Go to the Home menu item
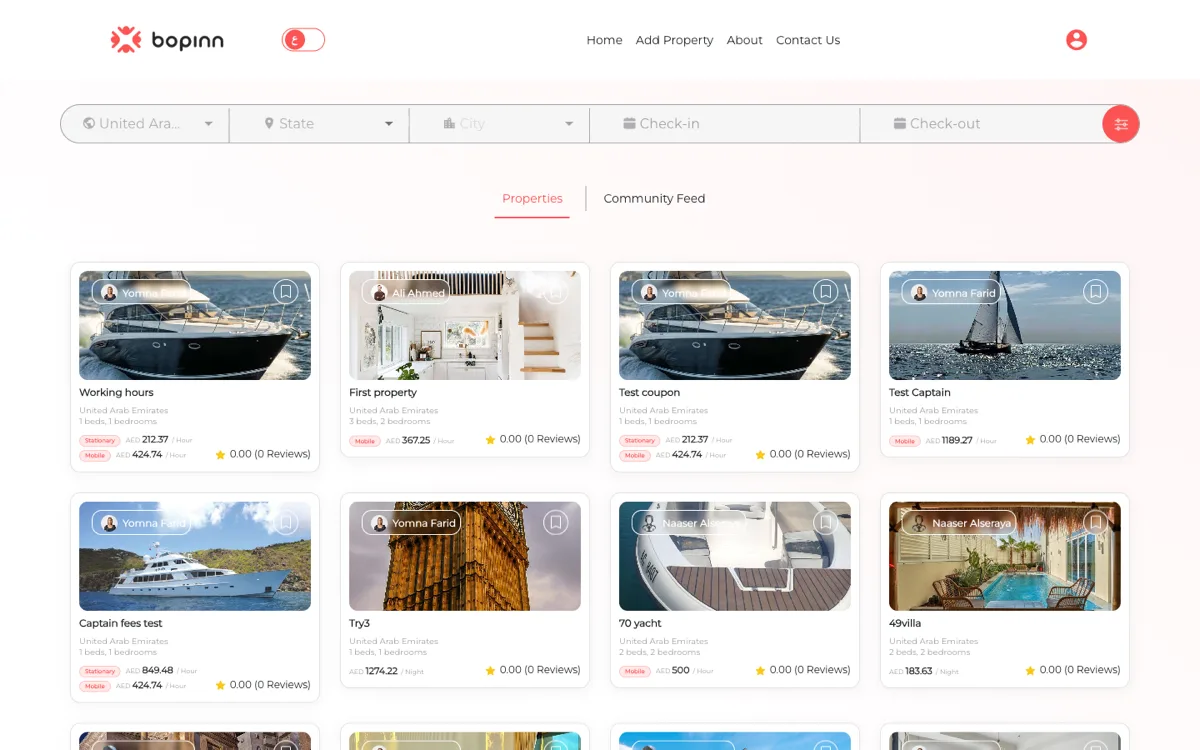Screen dimensions: 1200x750 point(604,40)
